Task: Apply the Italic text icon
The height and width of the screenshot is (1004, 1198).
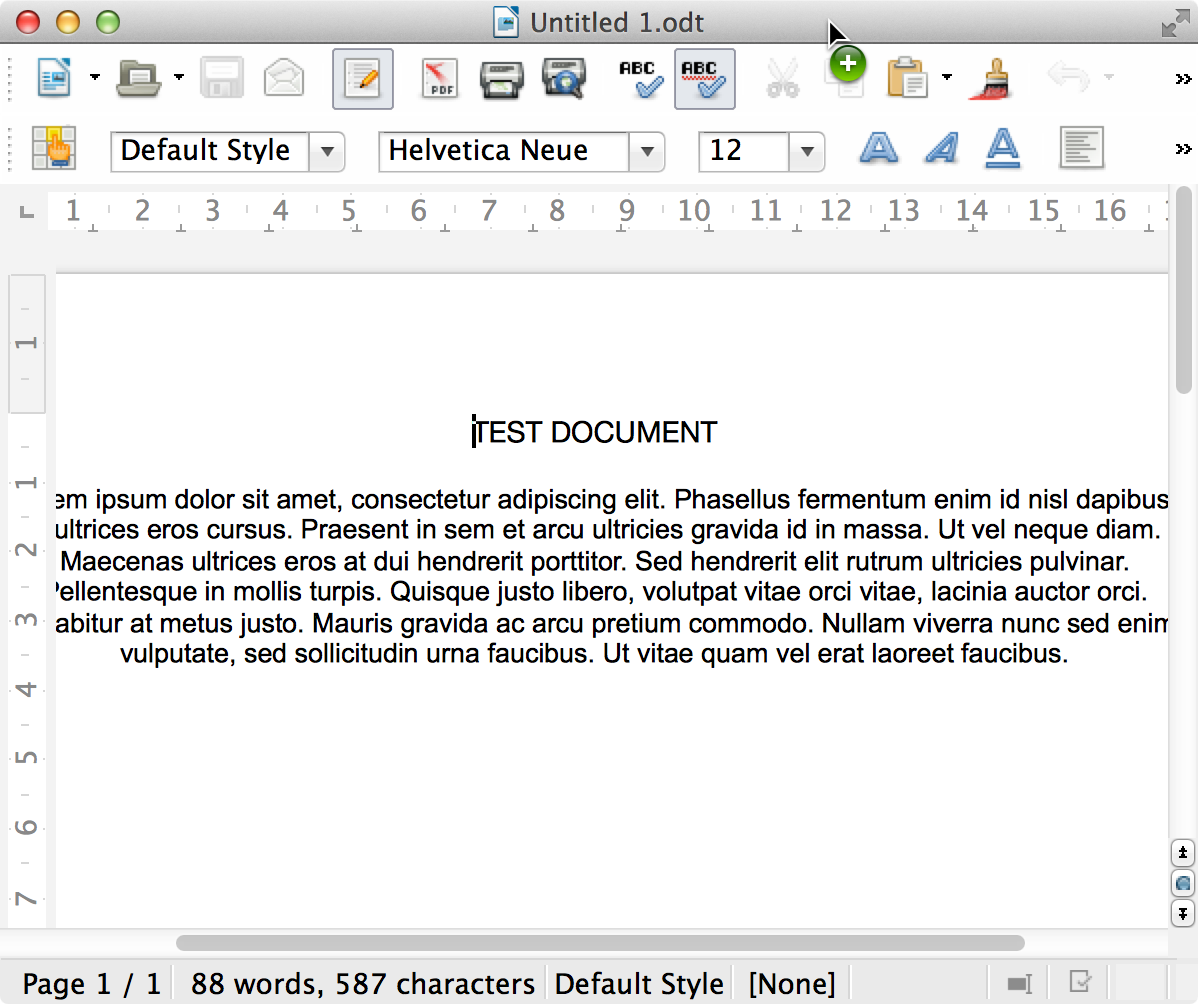Action: (x=940, y=150)
